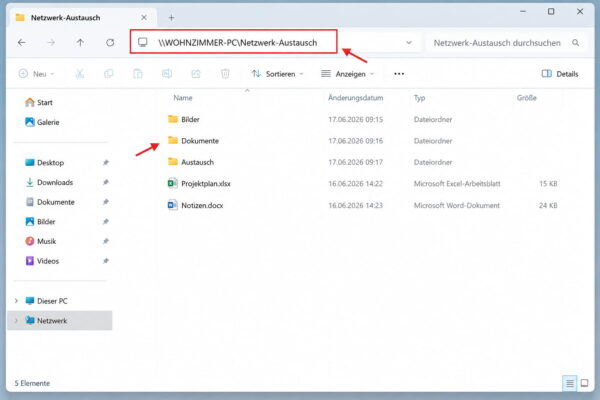Open Start in the navigation pane
Image resolution: width=600 pixels, height=400 pixels.
pyautogui.click(x=38, y=102)
